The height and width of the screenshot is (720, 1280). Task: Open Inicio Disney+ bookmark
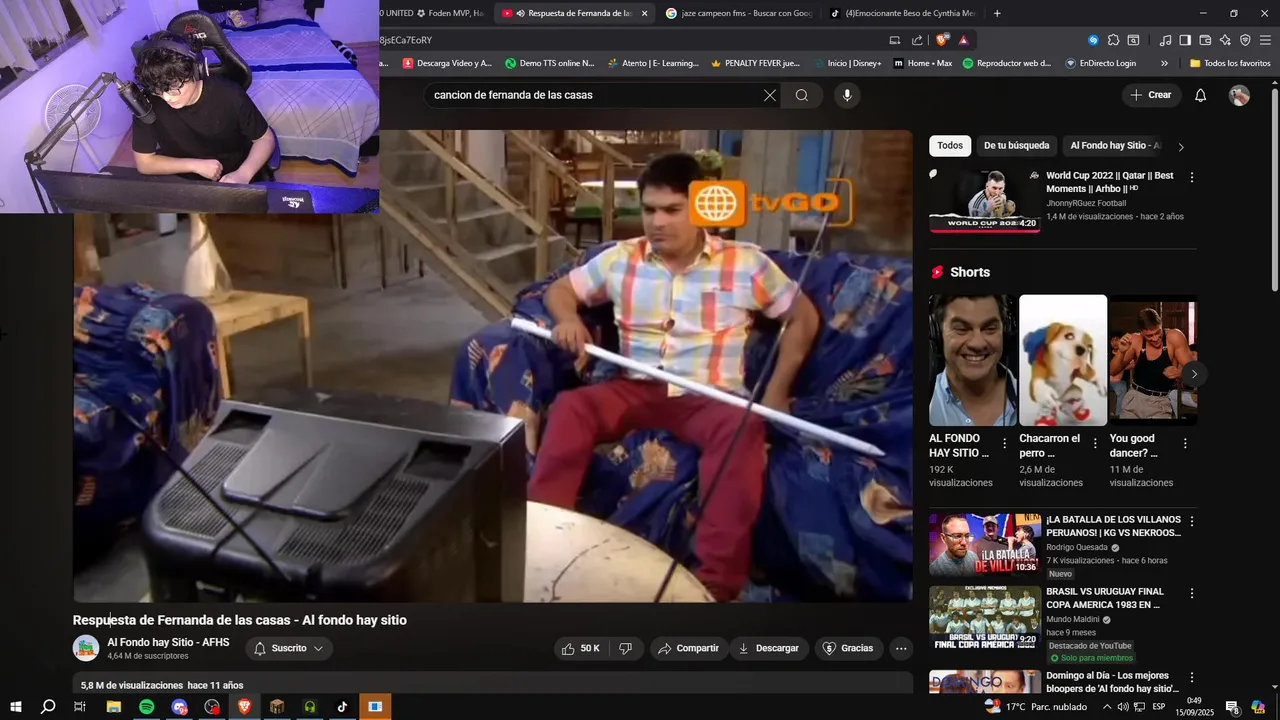pyautogui.click(x=848, y=63)
